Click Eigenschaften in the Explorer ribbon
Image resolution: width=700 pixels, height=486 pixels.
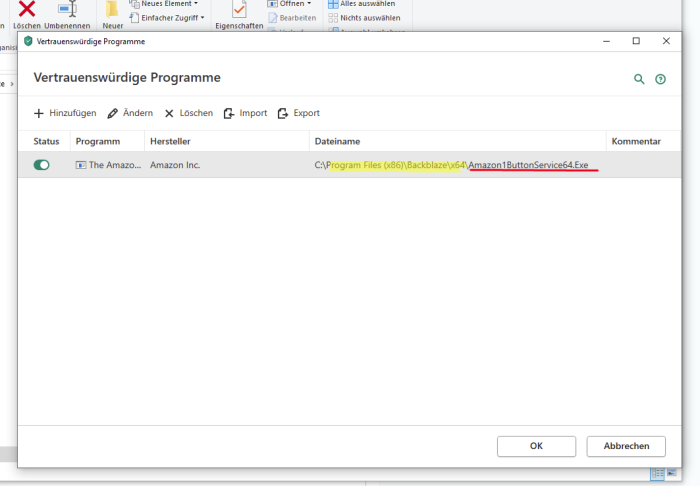click(x=239, y=16)
